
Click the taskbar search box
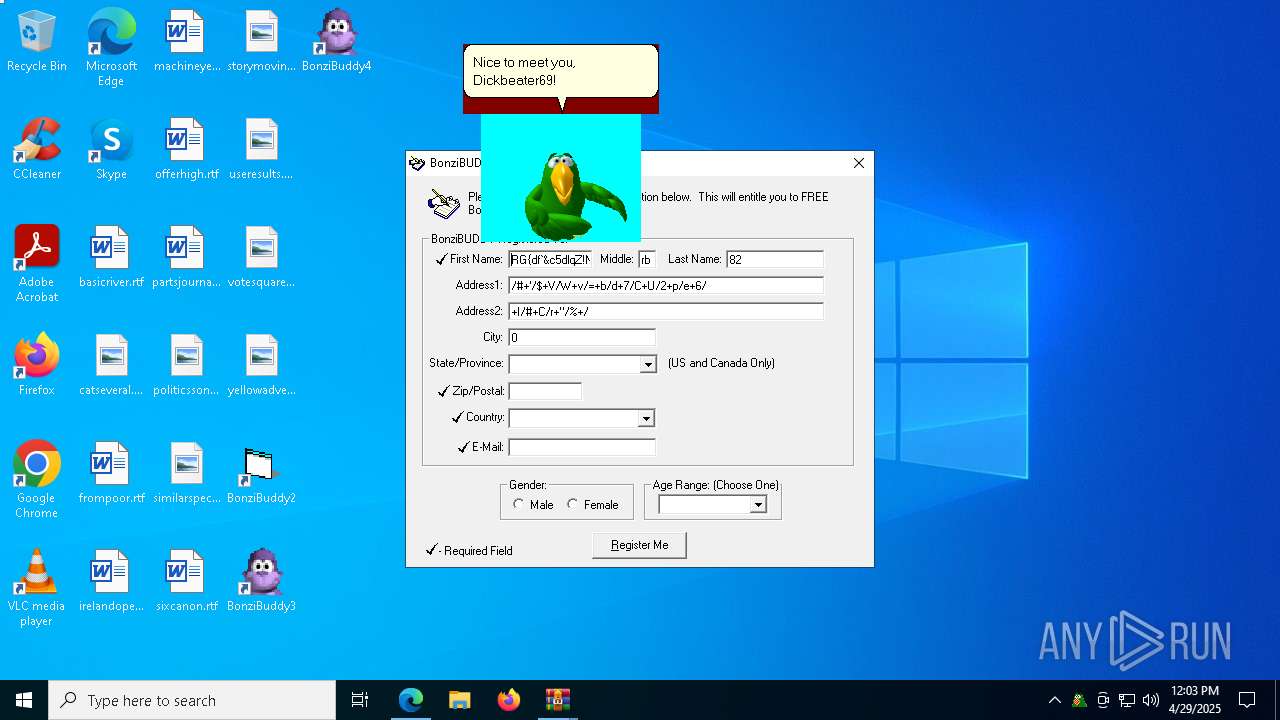[192, 700]
